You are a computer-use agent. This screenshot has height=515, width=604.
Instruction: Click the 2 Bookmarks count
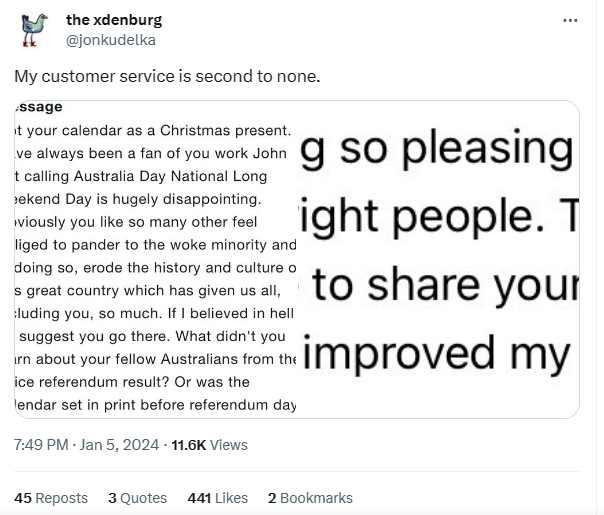(x=310, y=497)
